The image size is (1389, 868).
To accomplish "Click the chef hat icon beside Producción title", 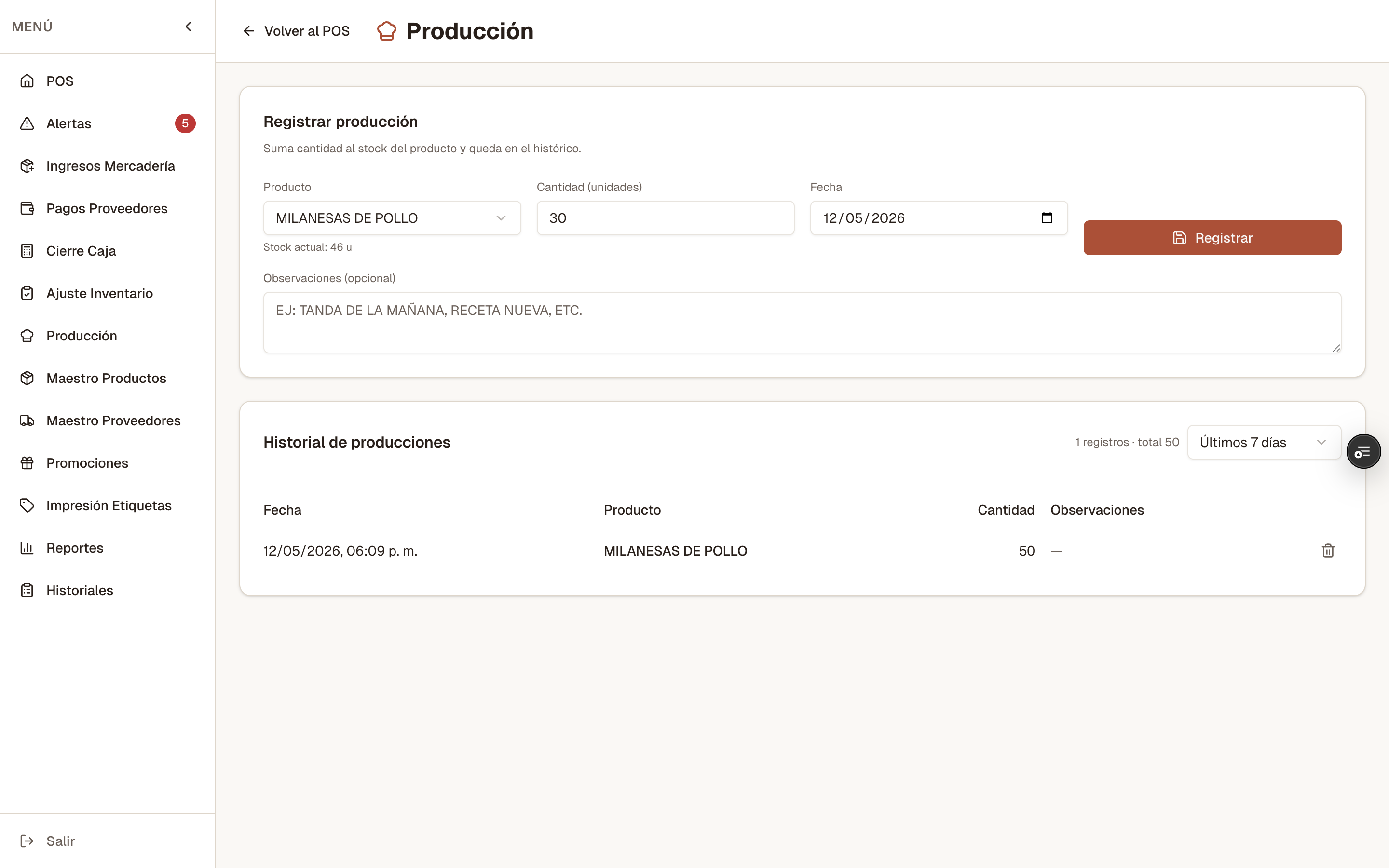I will coord(386,31).
